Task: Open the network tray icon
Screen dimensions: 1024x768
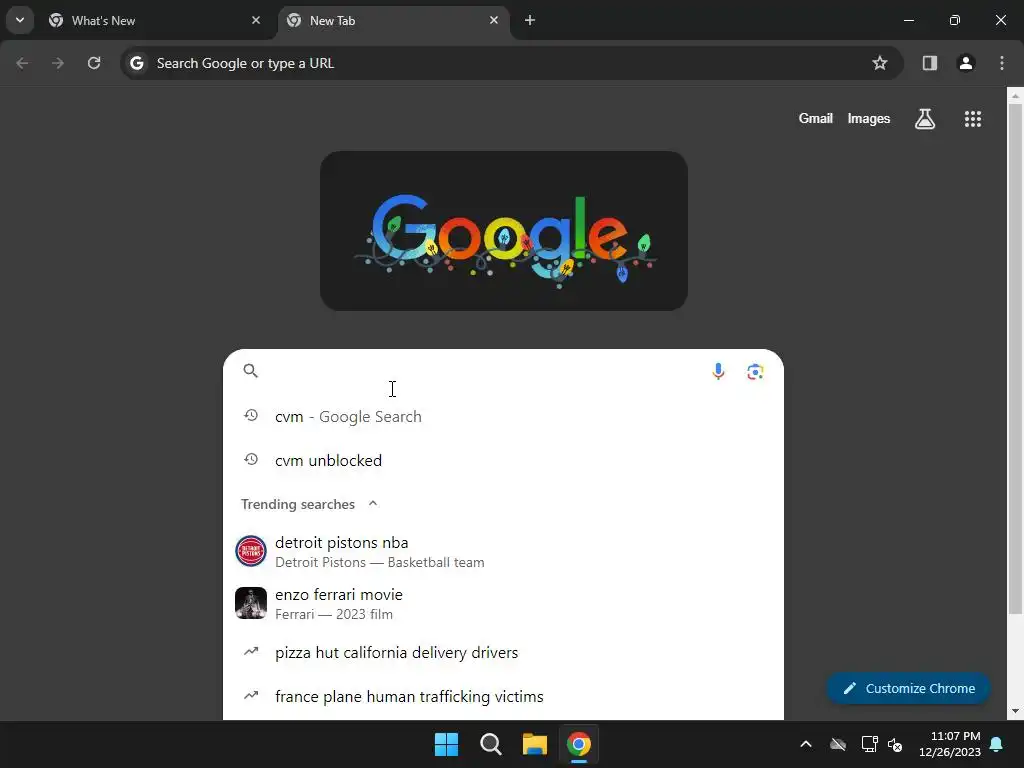Action: (x=869, y=744)
